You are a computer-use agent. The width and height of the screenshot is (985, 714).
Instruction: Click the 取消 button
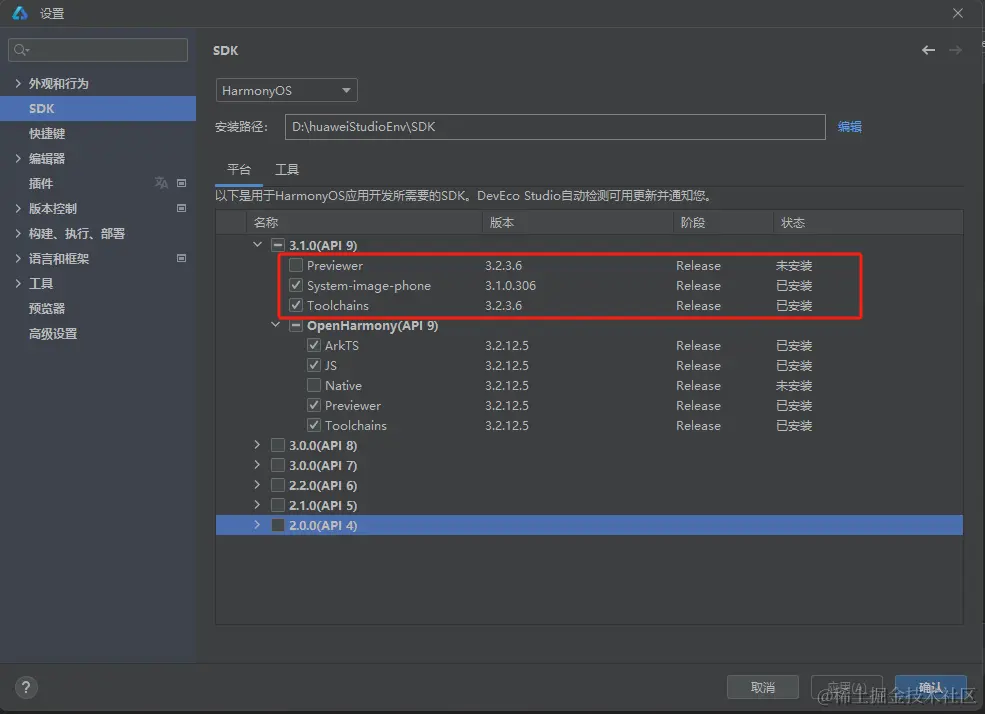pos(763,687)
